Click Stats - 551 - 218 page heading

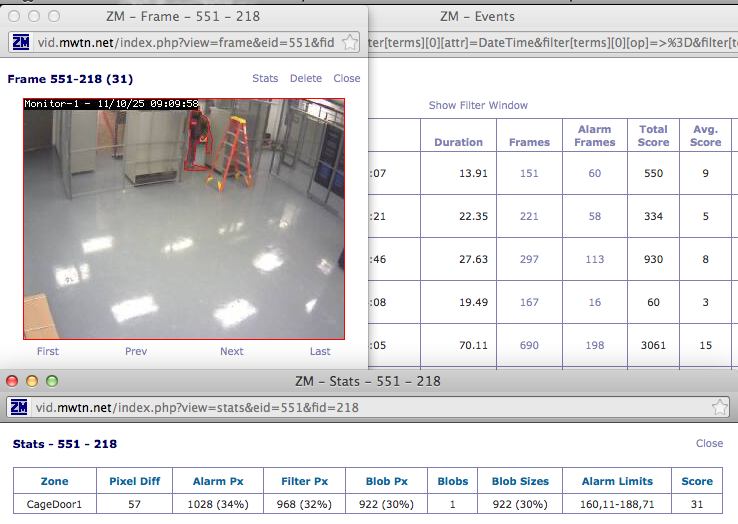pos(65,444)
